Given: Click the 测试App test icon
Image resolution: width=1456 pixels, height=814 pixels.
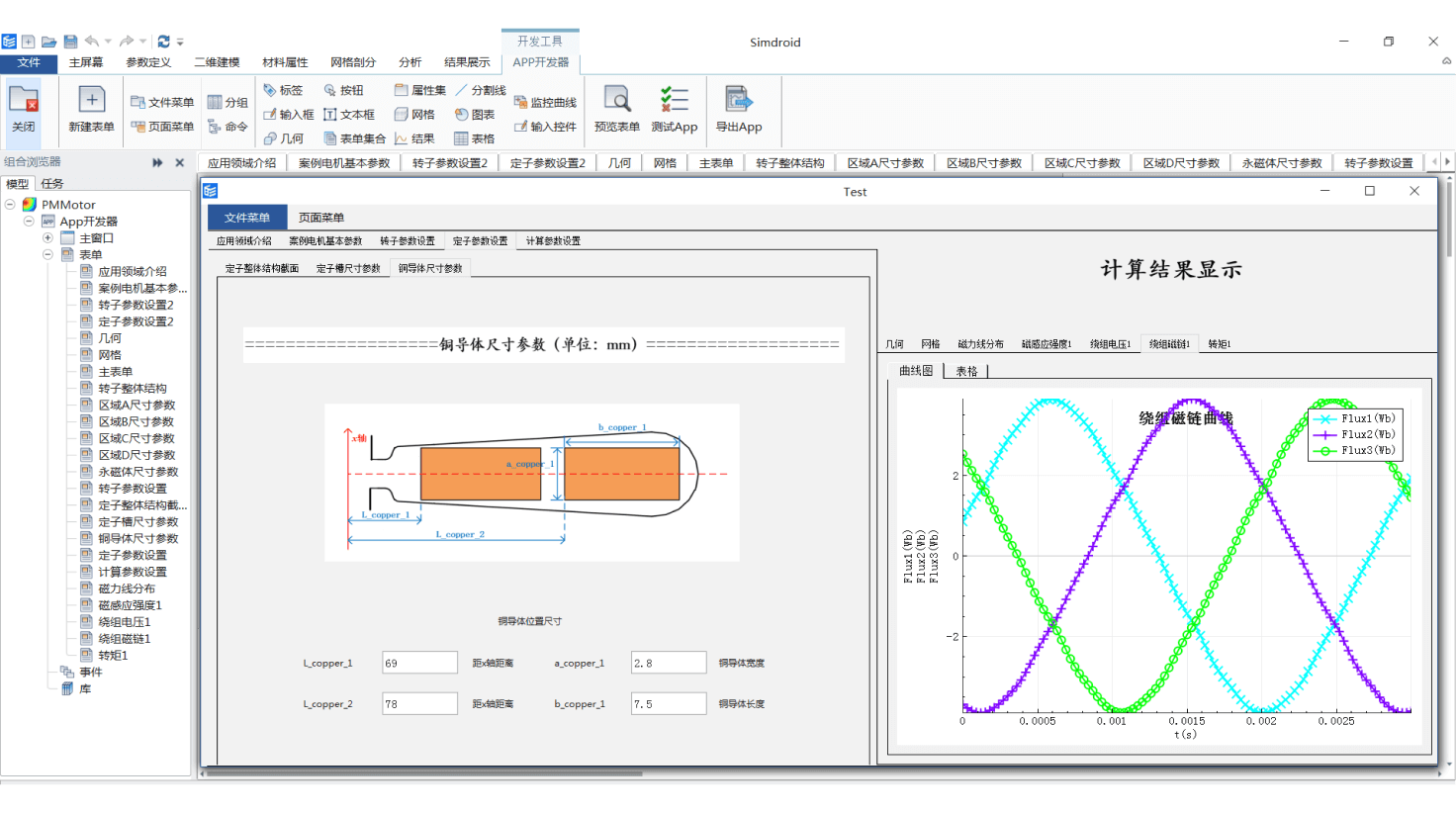Looking at the screenshot, I should (x=674, y=109).
